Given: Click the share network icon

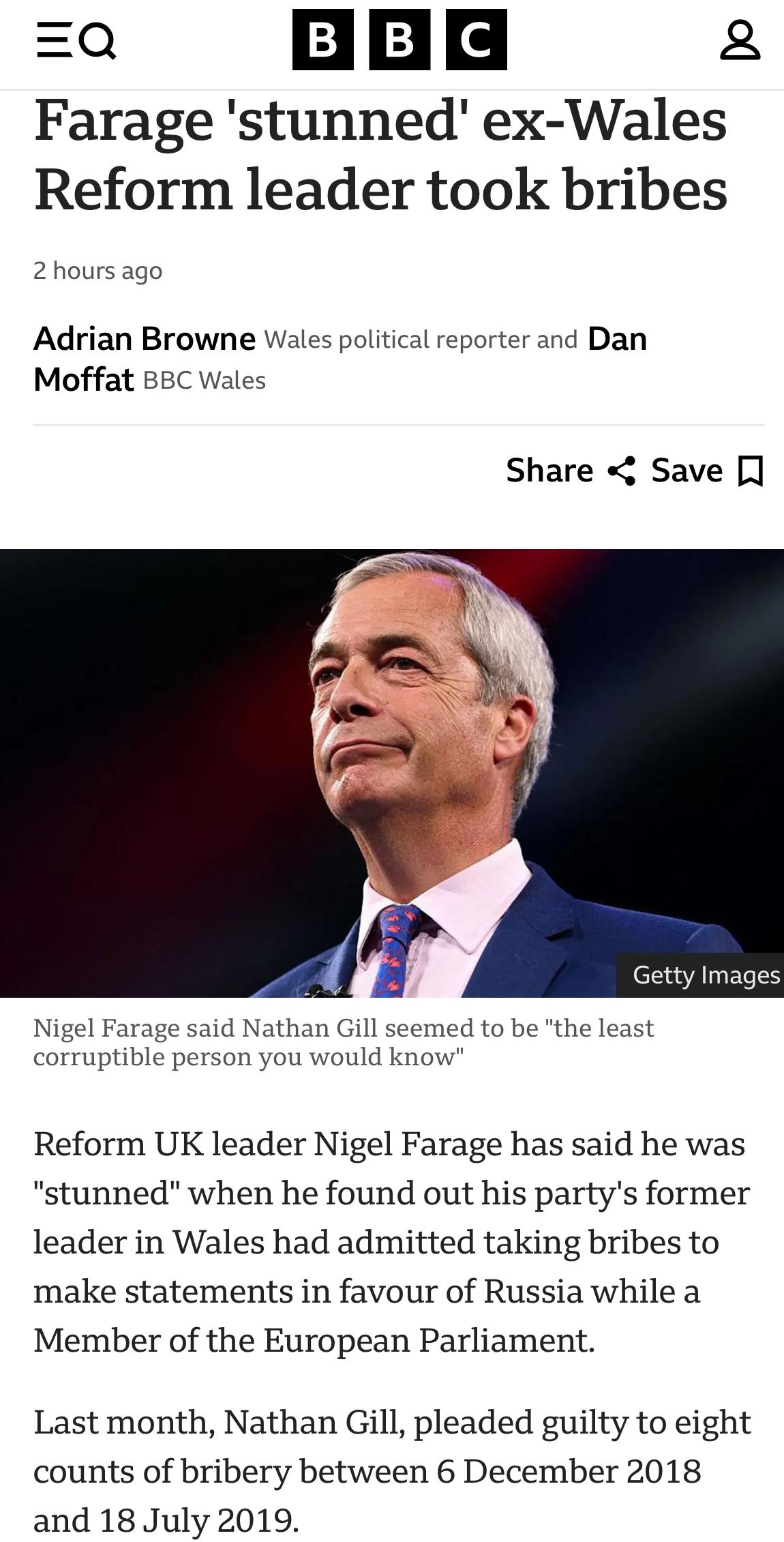Looking at the screenshot, I should [x=621, y=471].
